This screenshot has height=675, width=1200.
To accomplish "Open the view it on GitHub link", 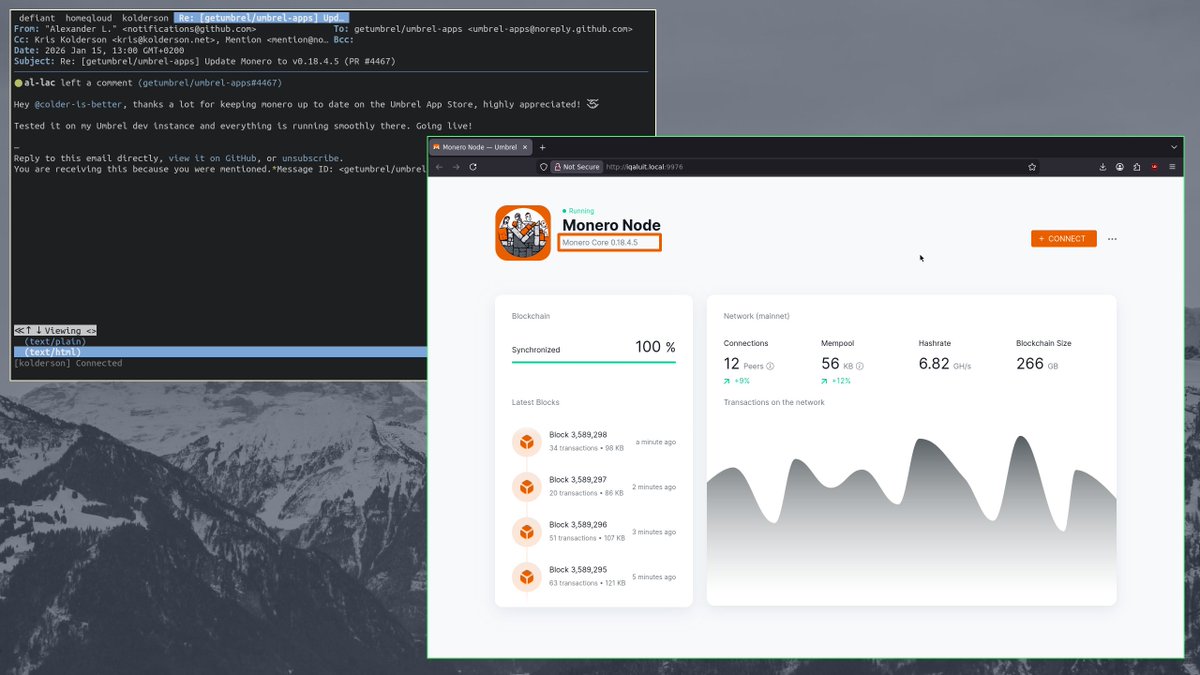I will (211, 158).
